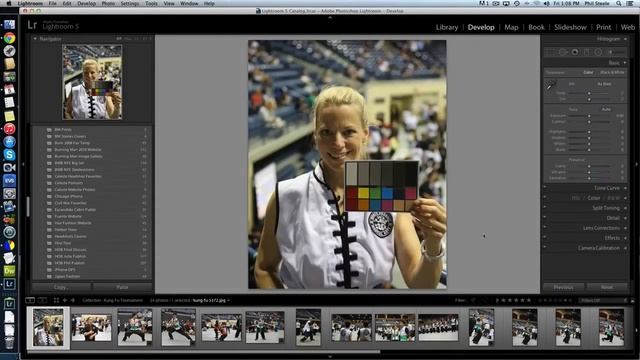Image resolution: width=640 pixels, height=360 pixels.
Task: Select the Crop Overlay tool
Action: tap(550, 52)
